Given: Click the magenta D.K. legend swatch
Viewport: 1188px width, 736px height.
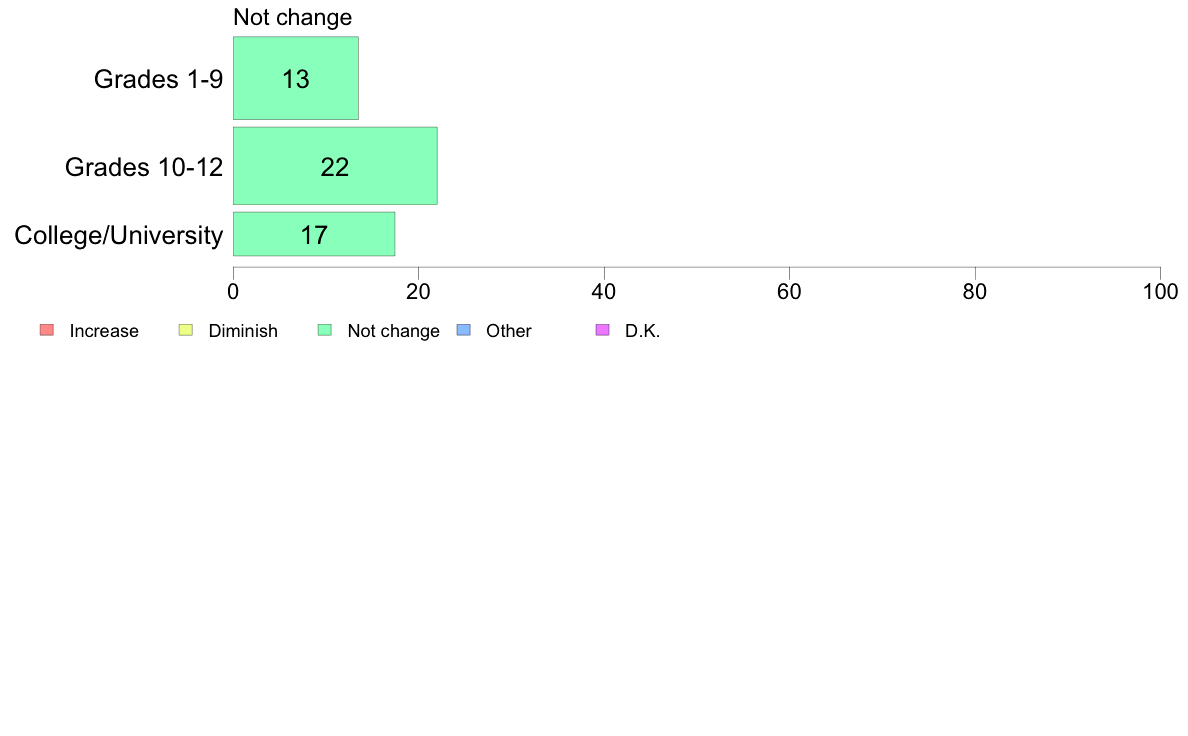Looking at the screenshot, I should 603,330.
